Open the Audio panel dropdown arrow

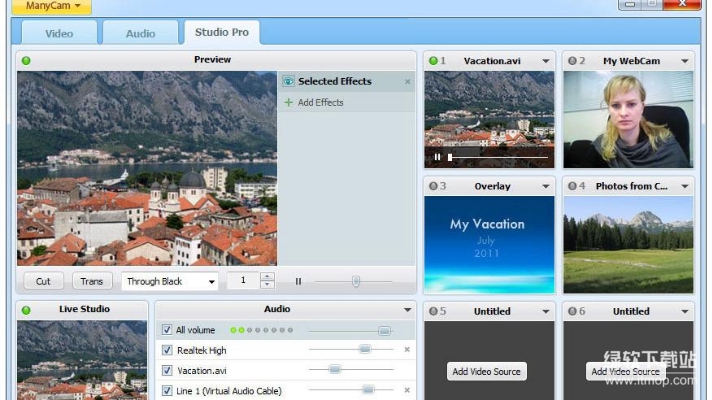pyautogui.click(x=407, y=310)
